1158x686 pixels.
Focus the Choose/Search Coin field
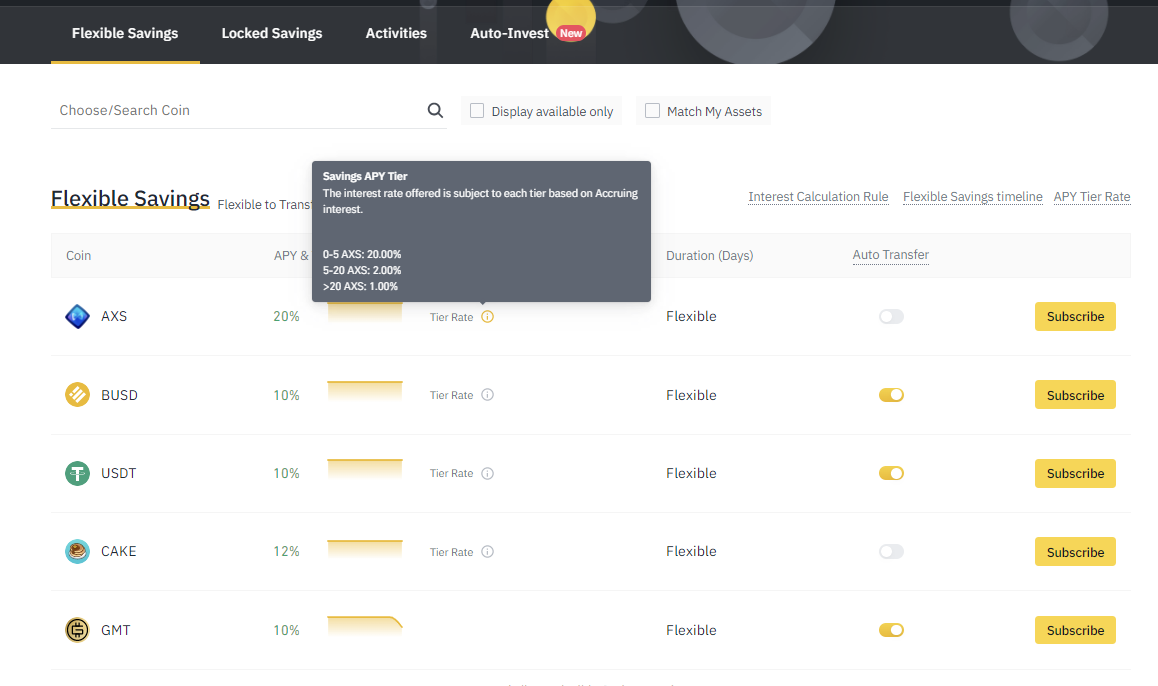238,111
